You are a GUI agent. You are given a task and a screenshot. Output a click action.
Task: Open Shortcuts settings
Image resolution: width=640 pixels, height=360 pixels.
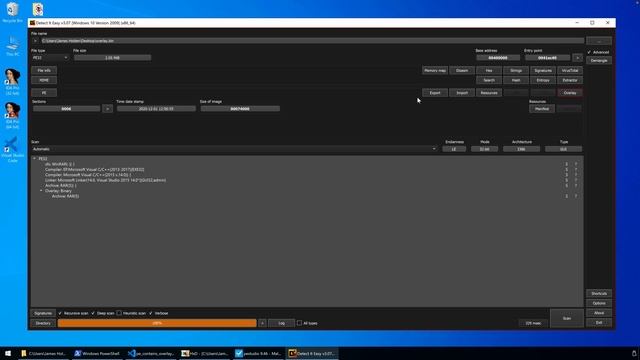pos(599,293)
